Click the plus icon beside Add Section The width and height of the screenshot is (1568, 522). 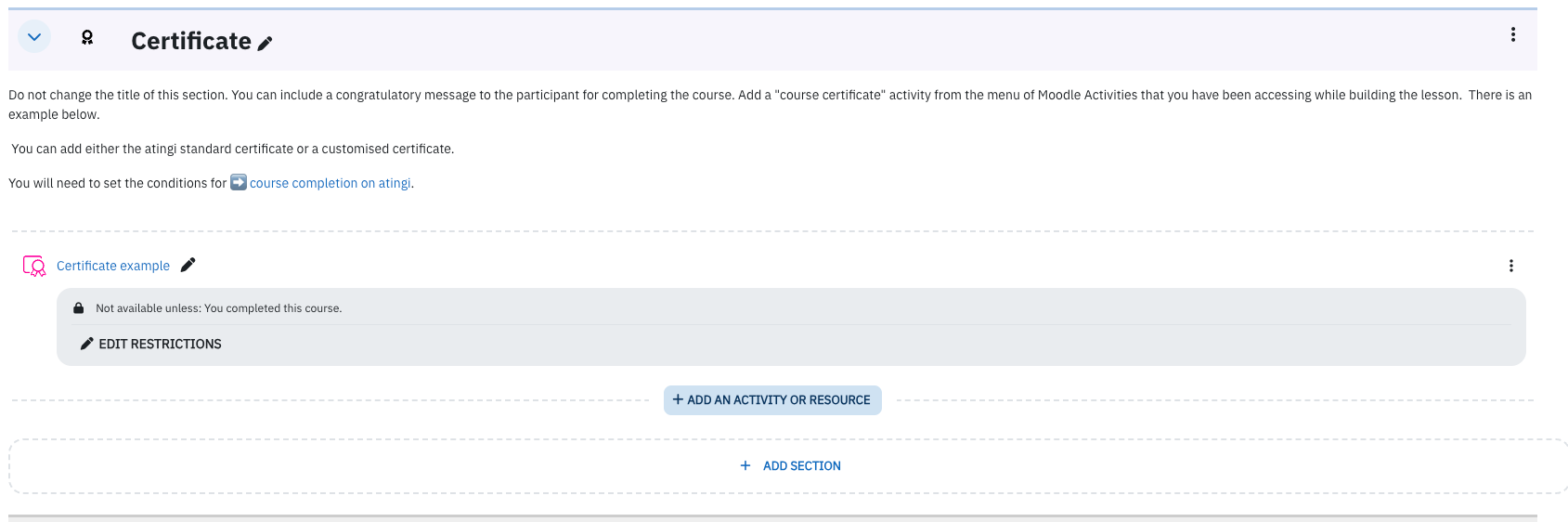coord(745,465)
